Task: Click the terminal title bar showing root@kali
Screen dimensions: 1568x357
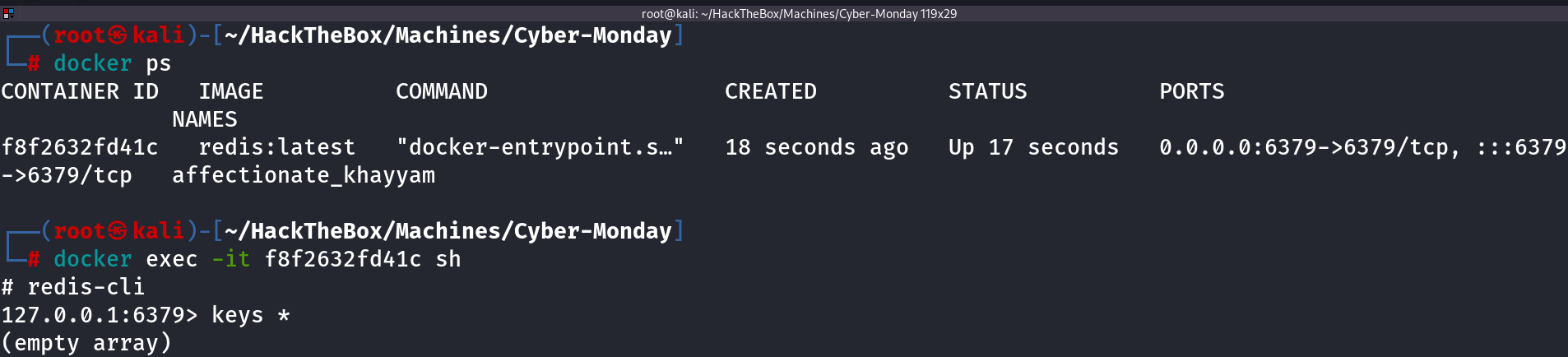Action: [x=798, y=13]
